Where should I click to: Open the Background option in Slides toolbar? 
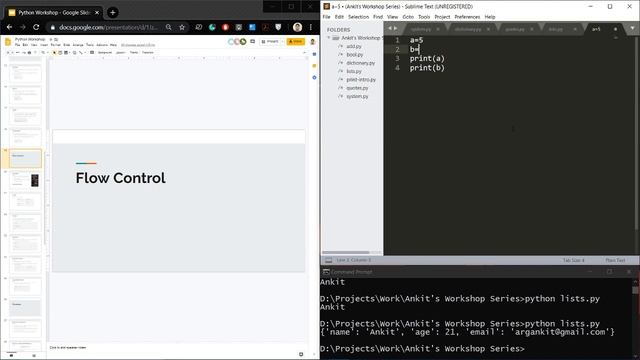click(x=105, y=53)
